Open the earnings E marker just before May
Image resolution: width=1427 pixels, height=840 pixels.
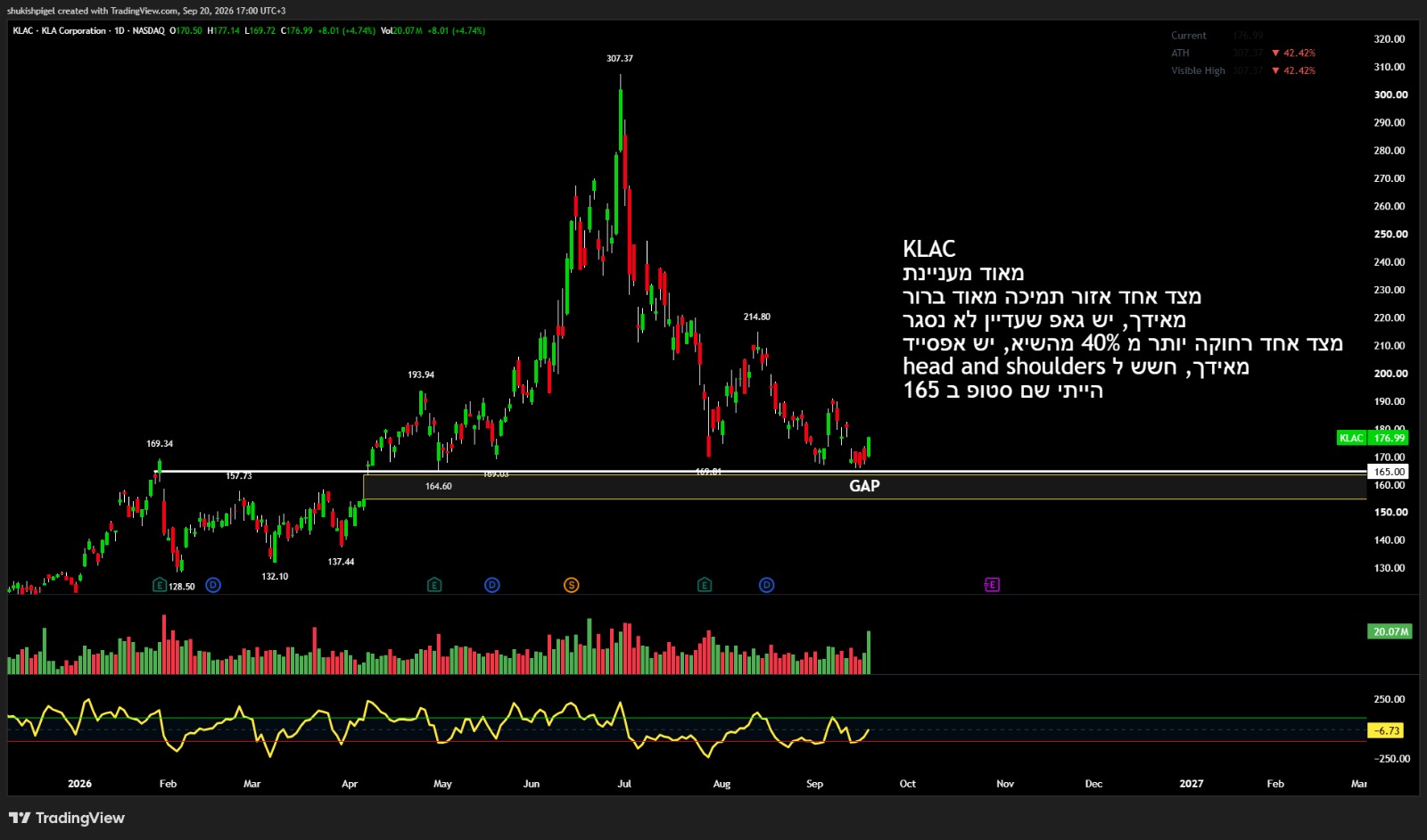[434, 585]
